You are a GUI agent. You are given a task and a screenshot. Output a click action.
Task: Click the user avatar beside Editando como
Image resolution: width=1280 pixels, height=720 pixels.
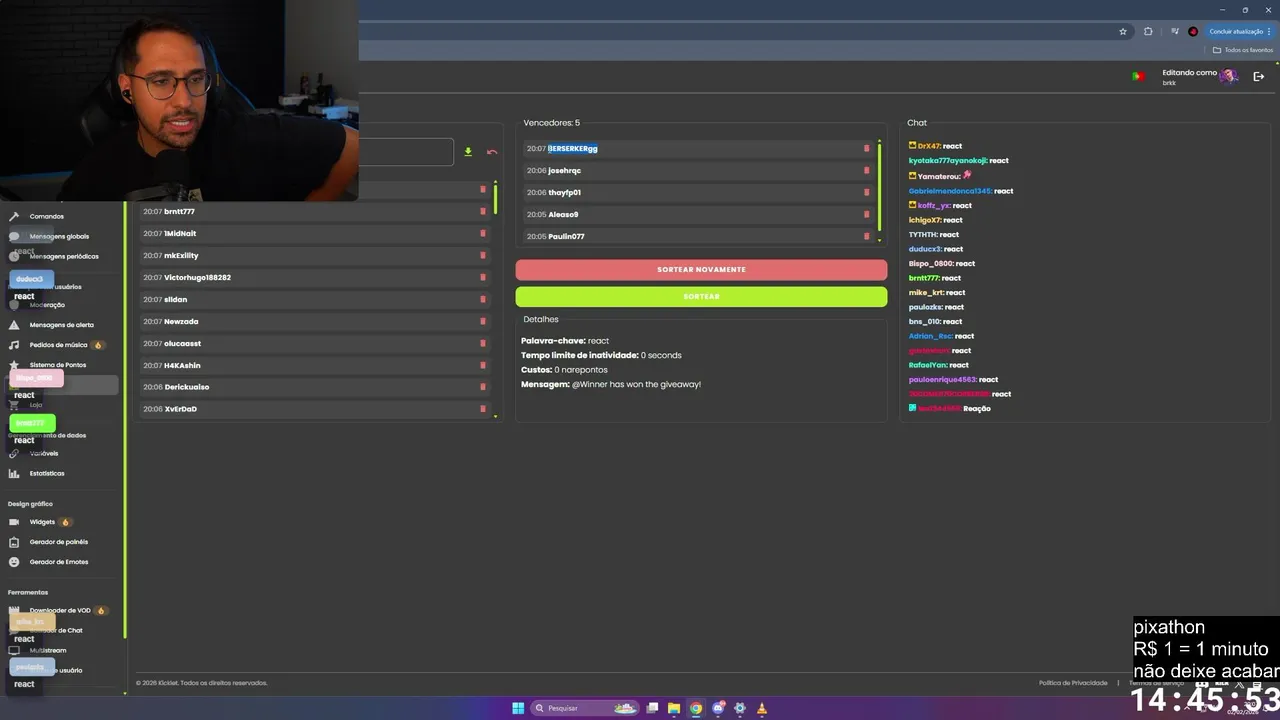(x=1229, y=77)
